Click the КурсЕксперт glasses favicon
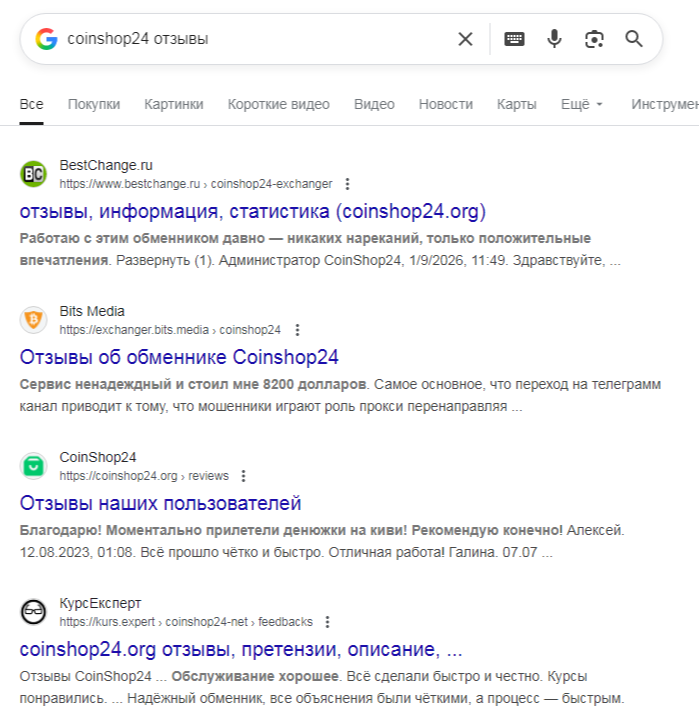Screen dimensions: 699x714 (34, 612)
